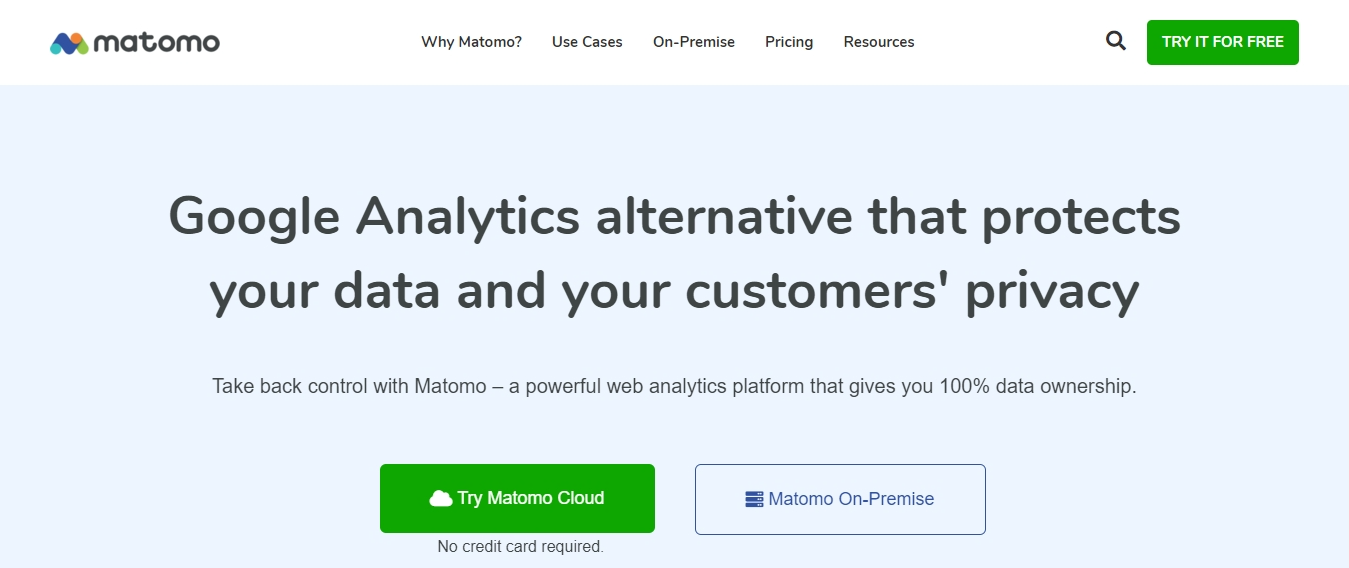Open the Use Cases menu
1349x568 pixels.
click(587, 42)
